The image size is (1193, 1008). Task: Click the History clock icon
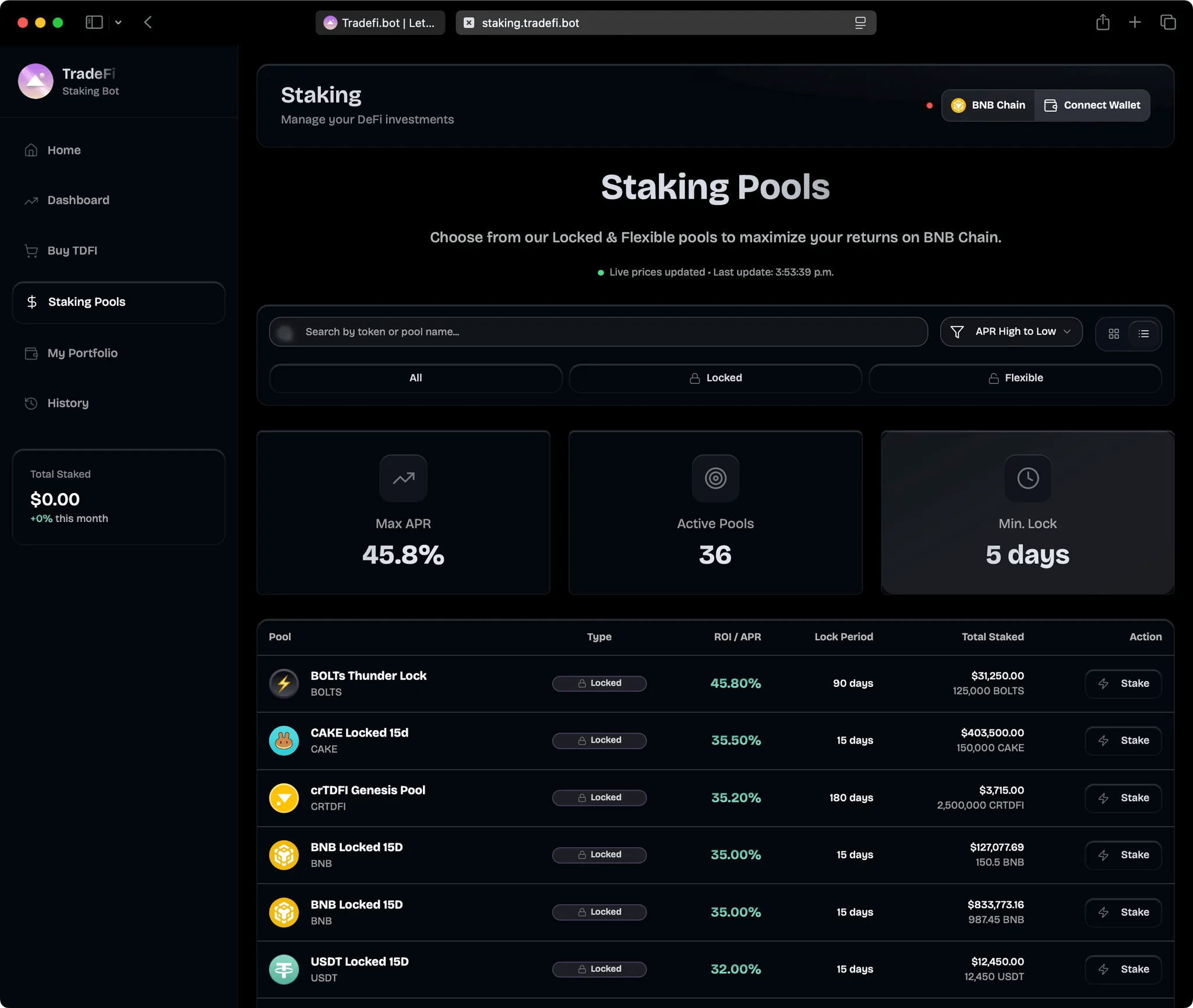click(31, 403)
